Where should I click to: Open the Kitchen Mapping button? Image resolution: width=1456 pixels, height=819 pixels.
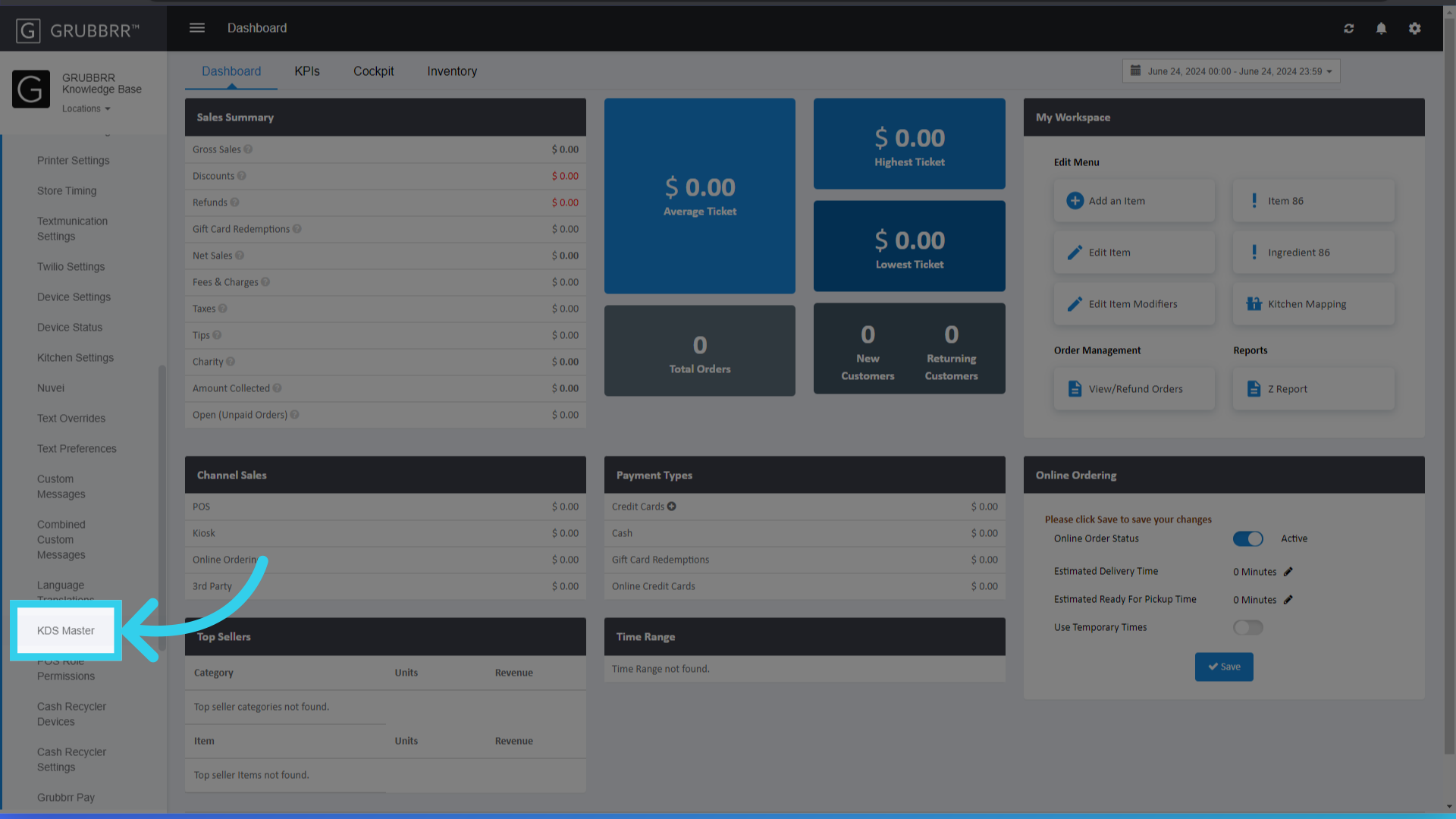click(x=1313, y=304)
